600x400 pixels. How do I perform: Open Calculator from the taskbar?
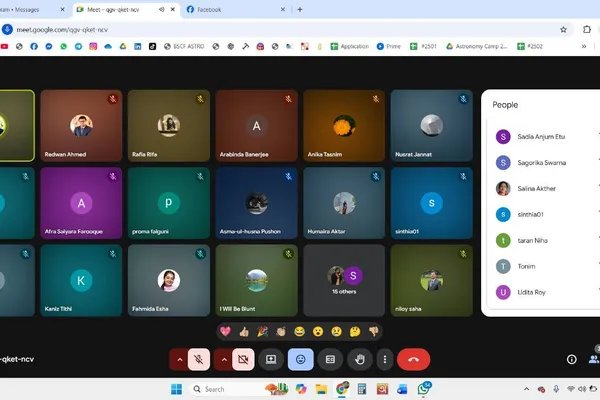(362, 389)
